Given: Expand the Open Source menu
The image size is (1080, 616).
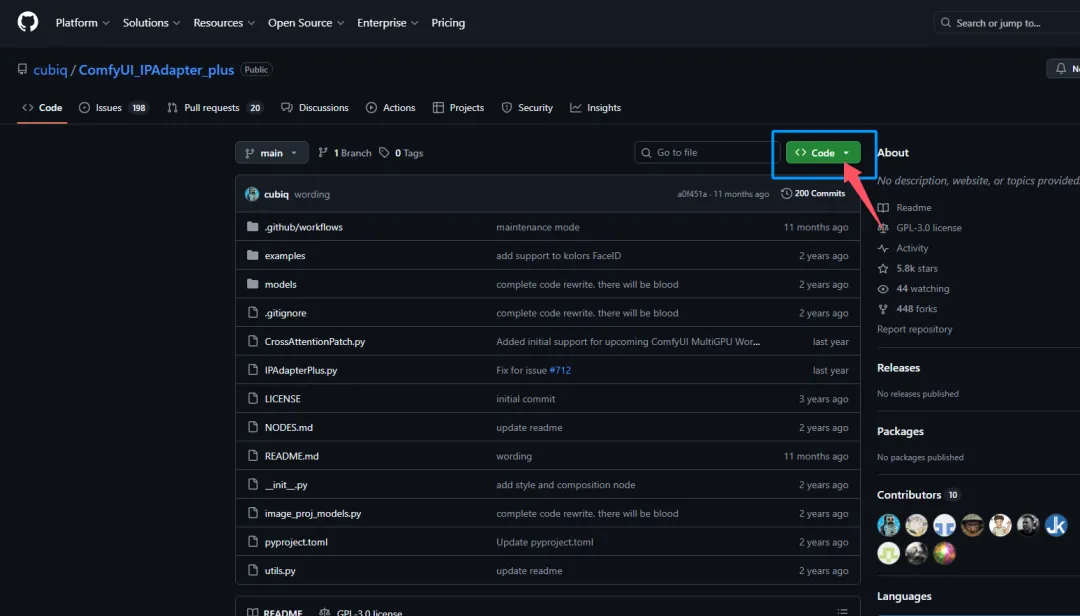Looking at the screenshot, I should pyautogui.click(x=306, y=23).
